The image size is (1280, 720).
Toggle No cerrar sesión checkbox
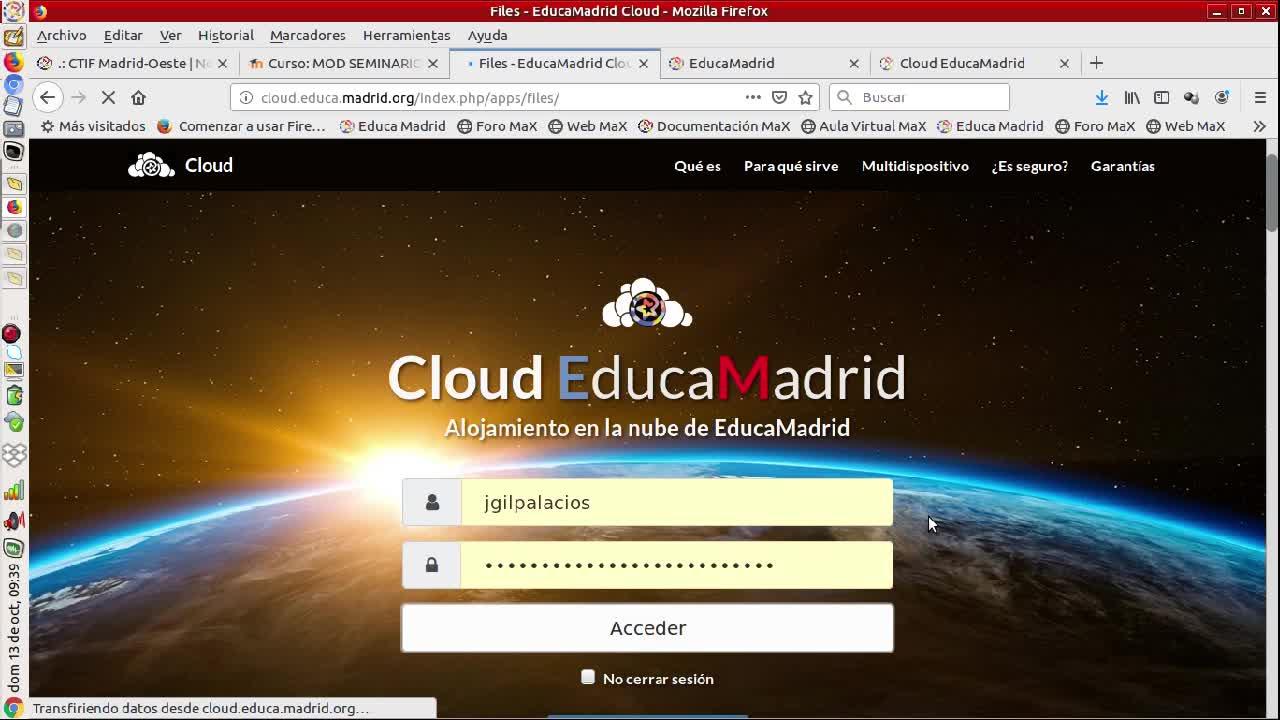click(x=588, y=677)
